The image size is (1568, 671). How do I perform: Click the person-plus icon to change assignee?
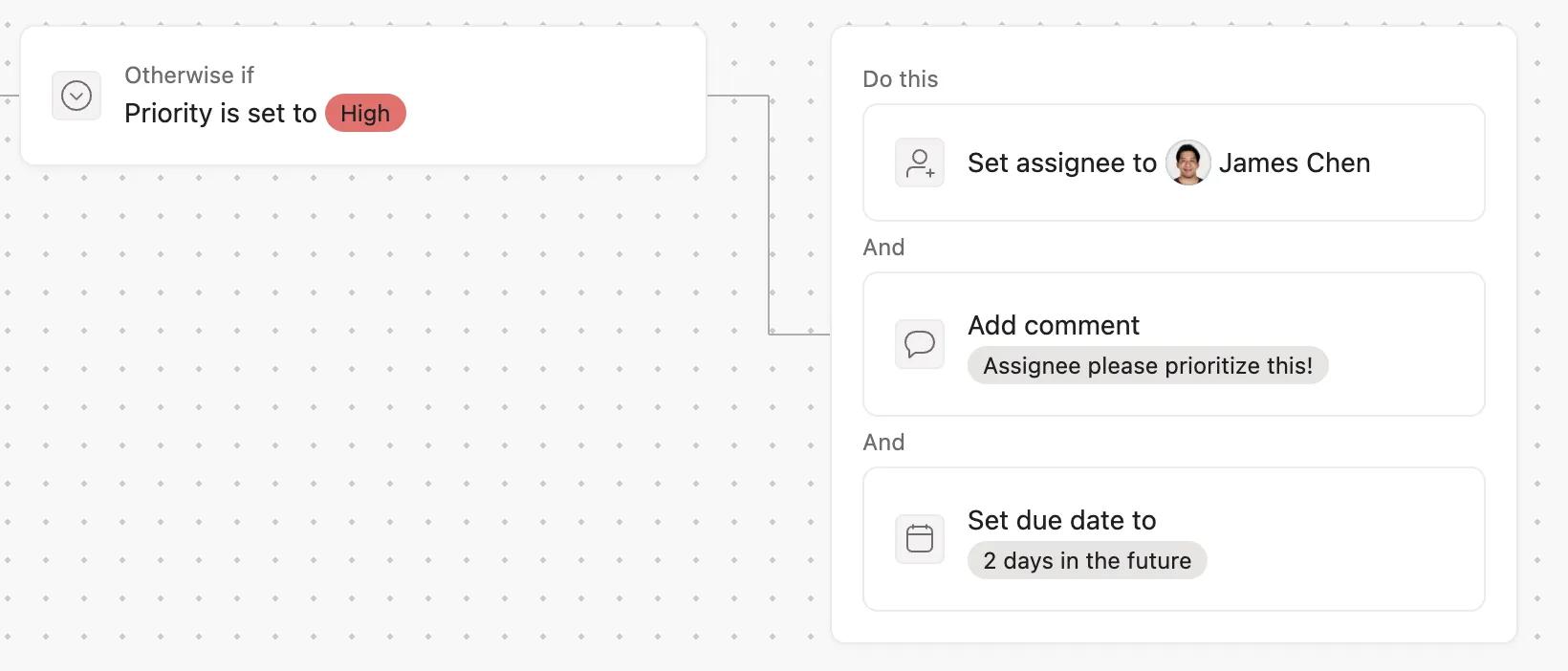[920, 162]
